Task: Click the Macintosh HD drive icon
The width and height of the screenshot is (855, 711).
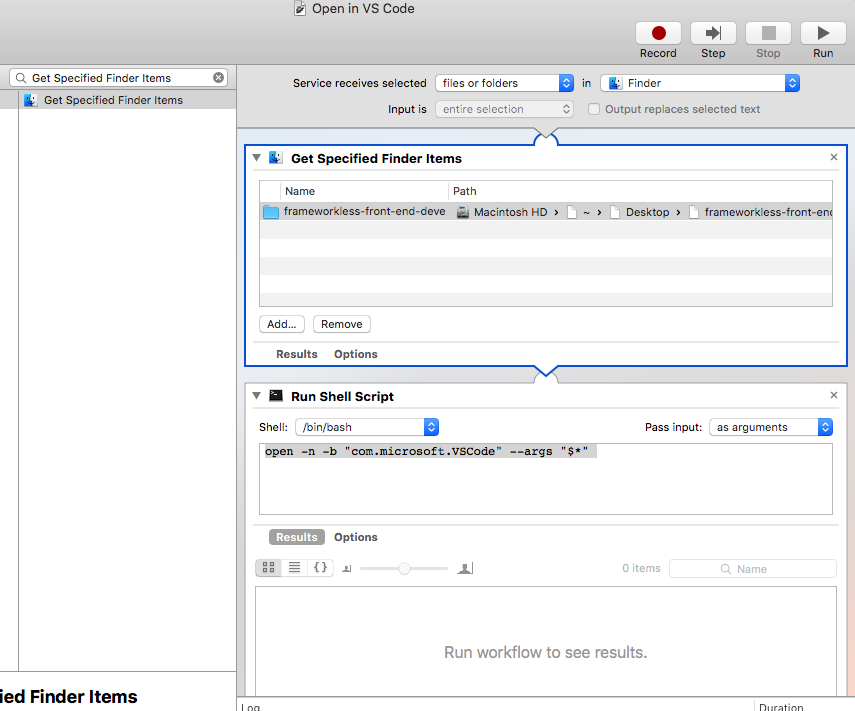Action: [x=463, y=212]
